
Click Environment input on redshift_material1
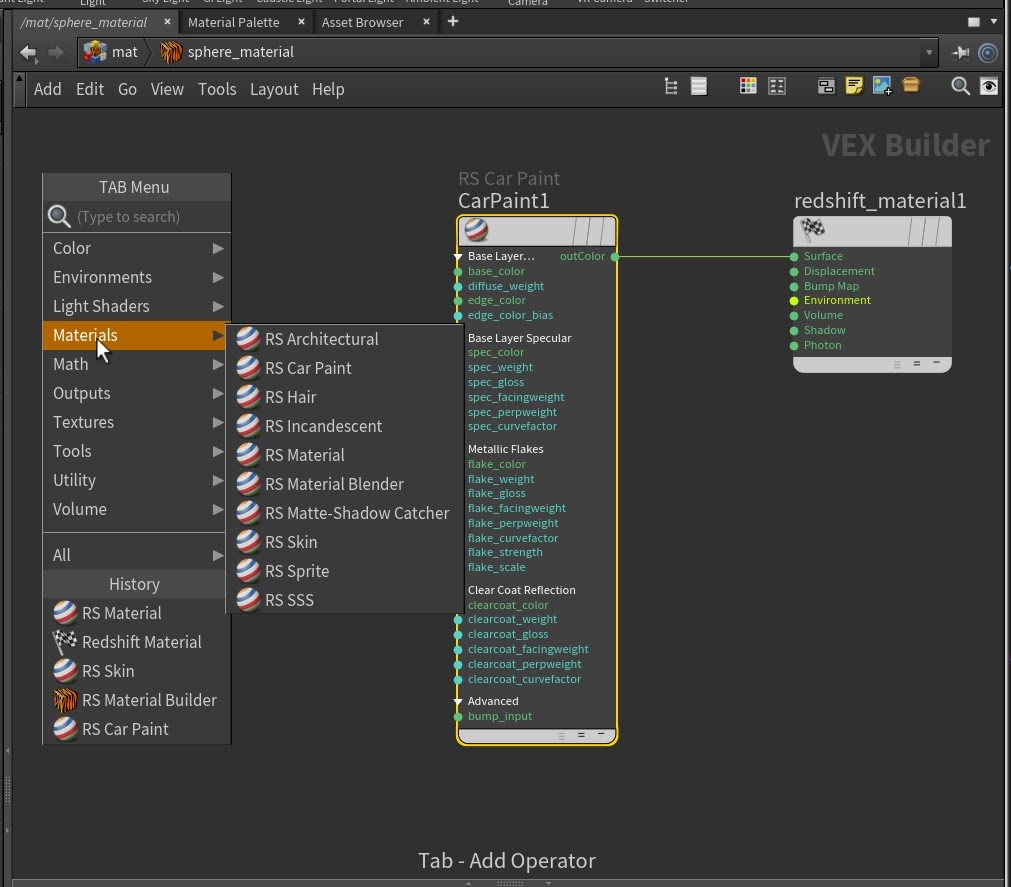pos(794,300)
